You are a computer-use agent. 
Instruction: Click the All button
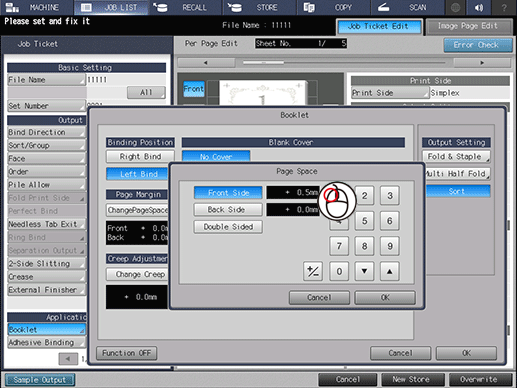(x=146, y=92)
